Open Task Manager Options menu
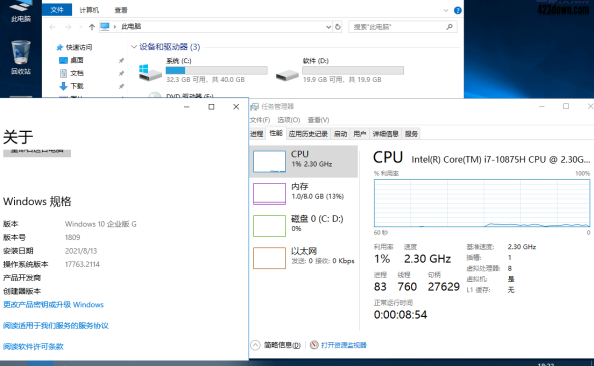The image size is (594, 366). click(288, 120)
